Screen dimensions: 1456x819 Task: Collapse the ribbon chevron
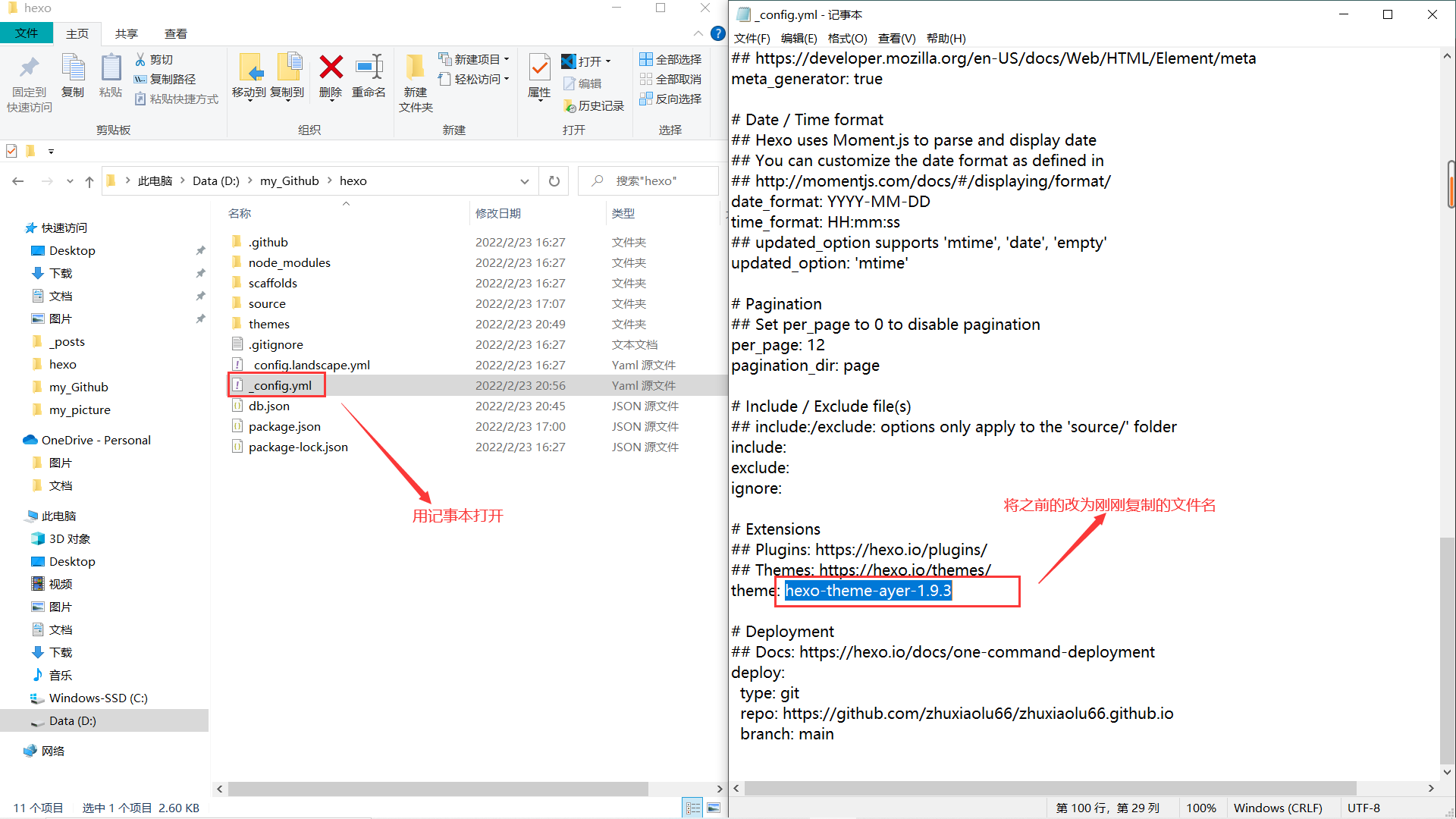click(x=698, y=33)
